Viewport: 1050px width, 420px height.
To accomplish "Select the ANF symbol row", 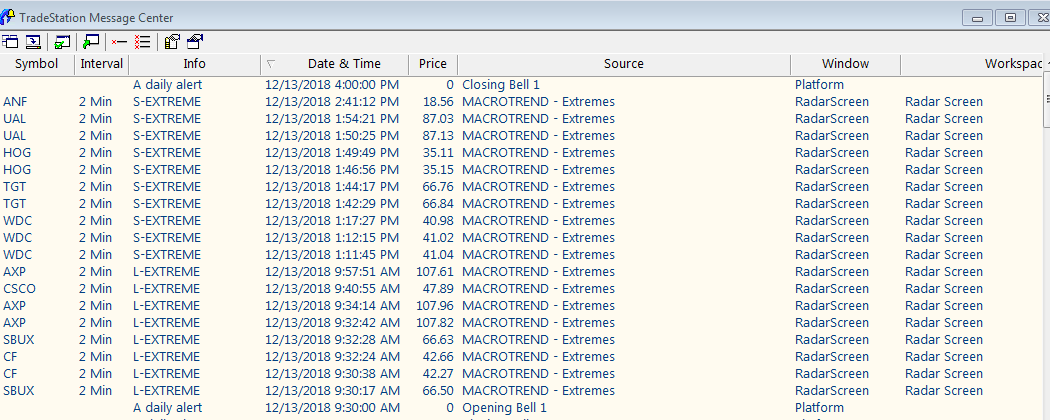I will (x=13, y=102).
